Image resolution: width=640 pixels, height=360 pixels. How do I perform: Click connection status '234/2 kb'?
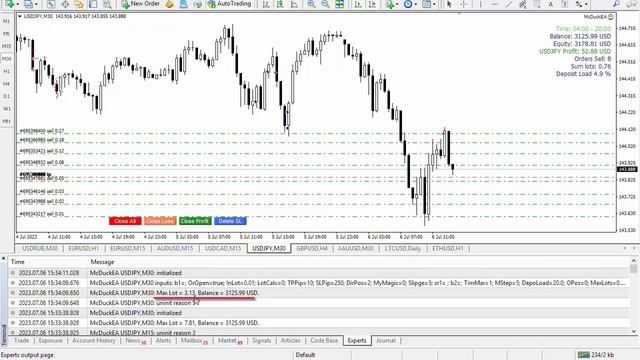coord(597,355)
